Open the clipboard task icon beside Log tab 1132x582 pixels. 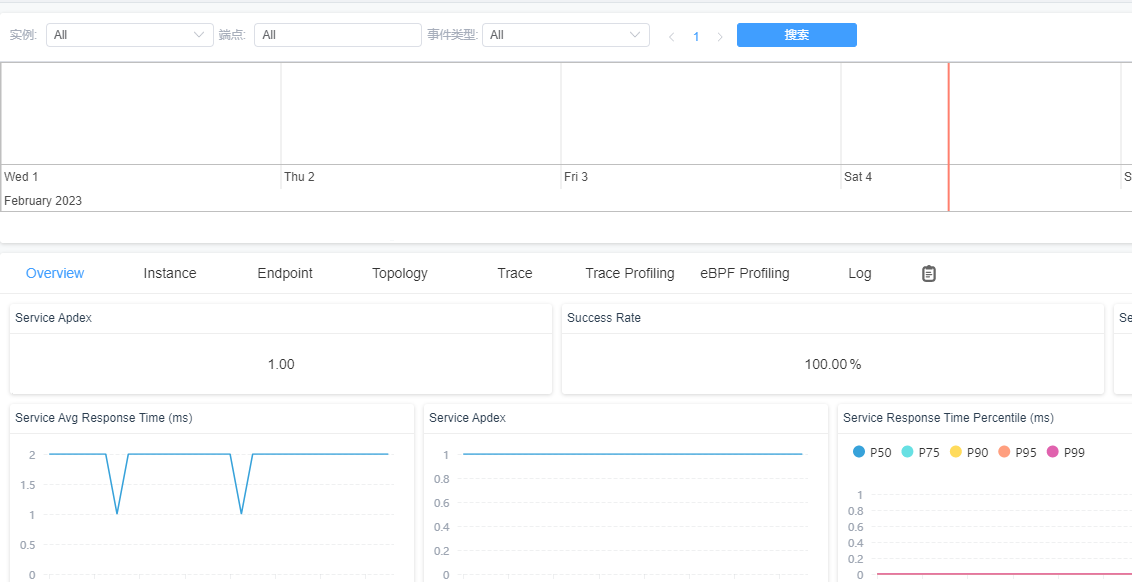pos(928,274)
